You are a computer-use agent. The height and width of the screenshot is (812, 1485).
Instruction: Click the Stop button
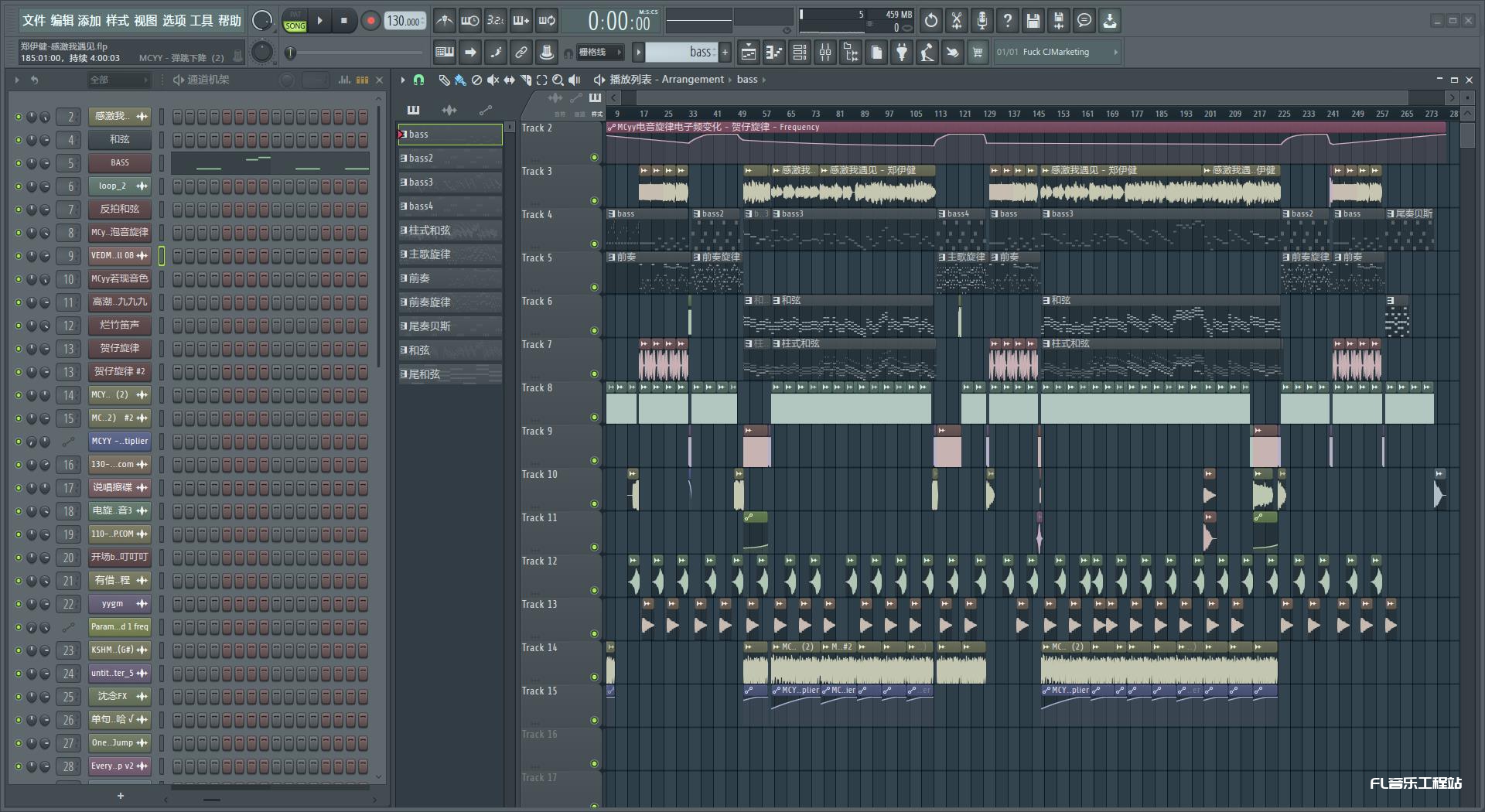pyautogui.click(x=344, y=21)
